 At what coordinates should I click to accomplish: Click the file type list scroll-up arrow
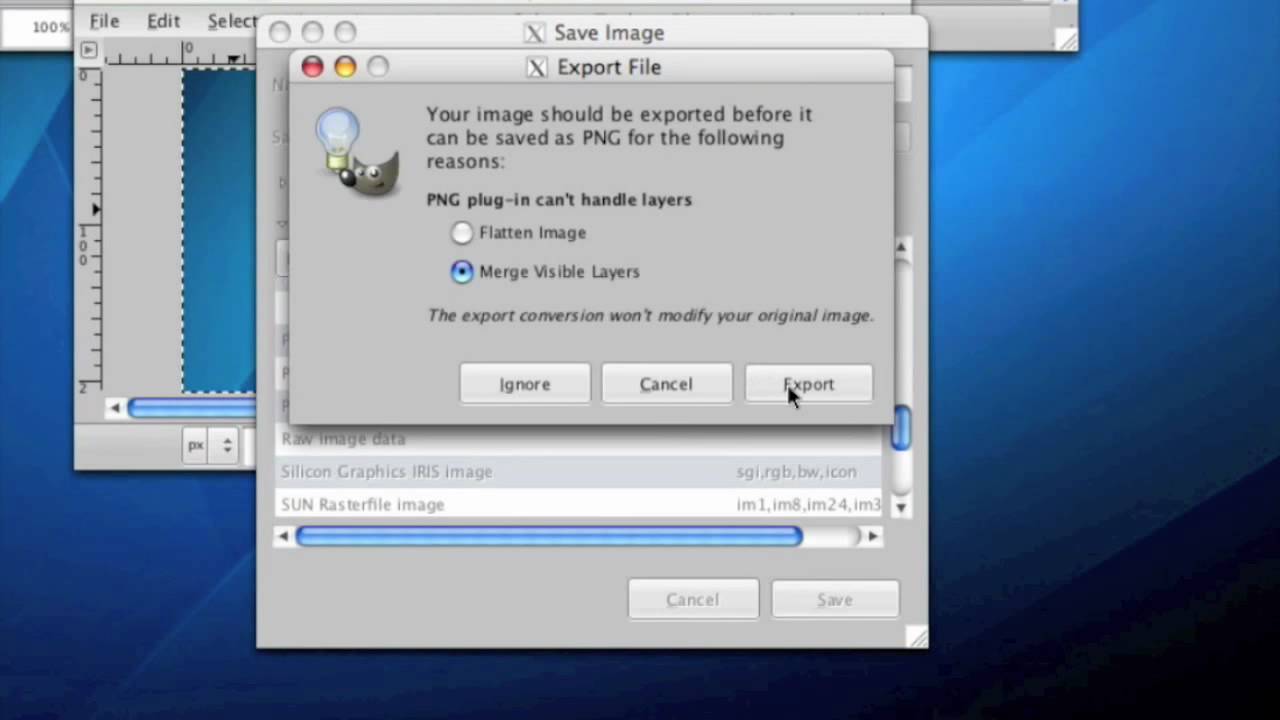901,247
